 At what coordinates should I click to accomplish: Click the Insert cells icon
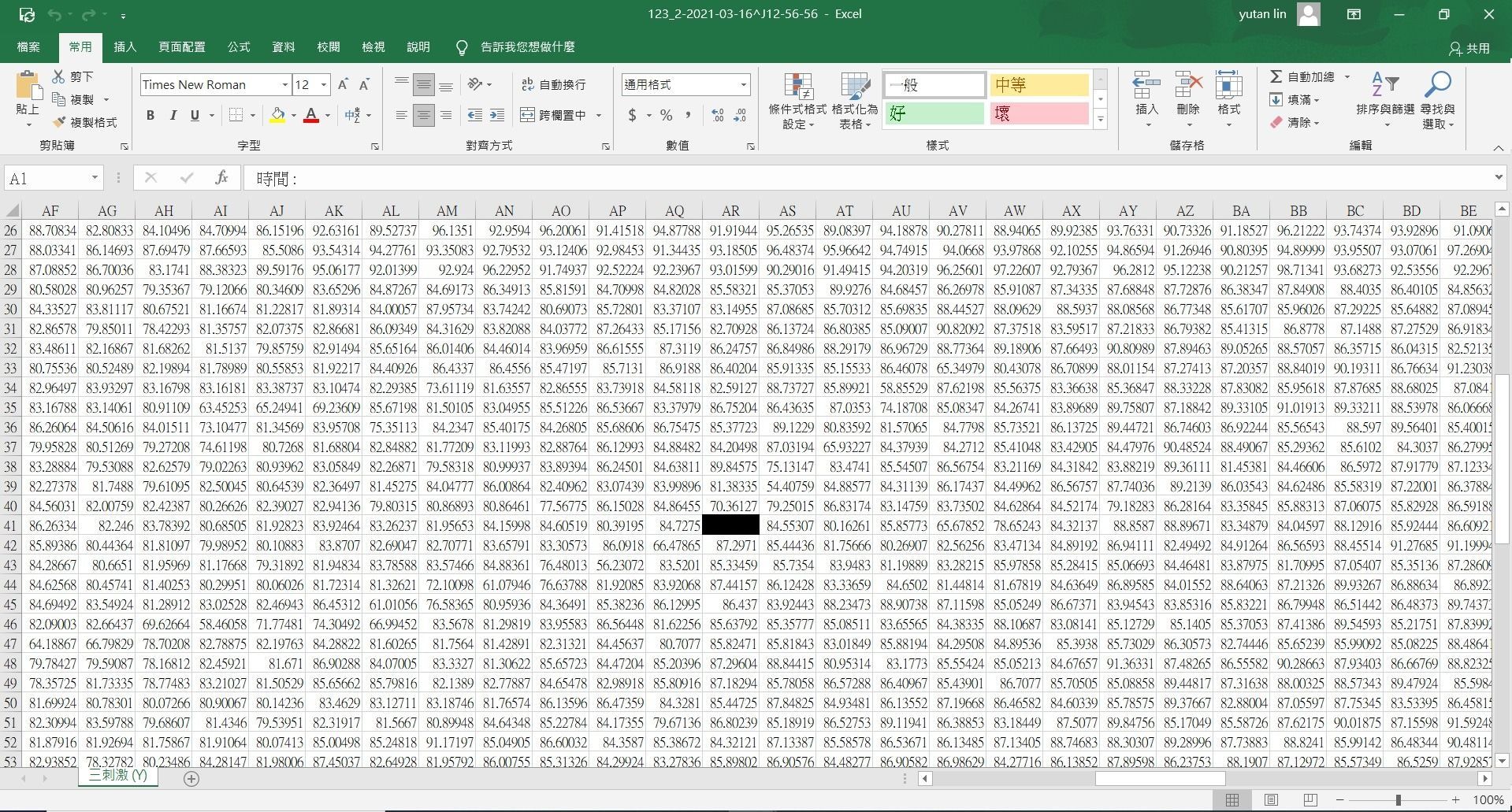(1146, 84)
